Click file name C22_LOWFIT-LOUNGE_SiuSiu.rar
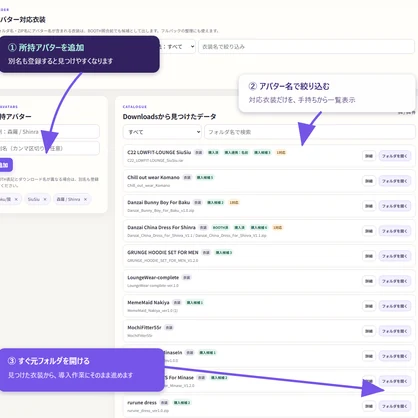The height and width of the screenshot is (418, 418). point(155,160)
